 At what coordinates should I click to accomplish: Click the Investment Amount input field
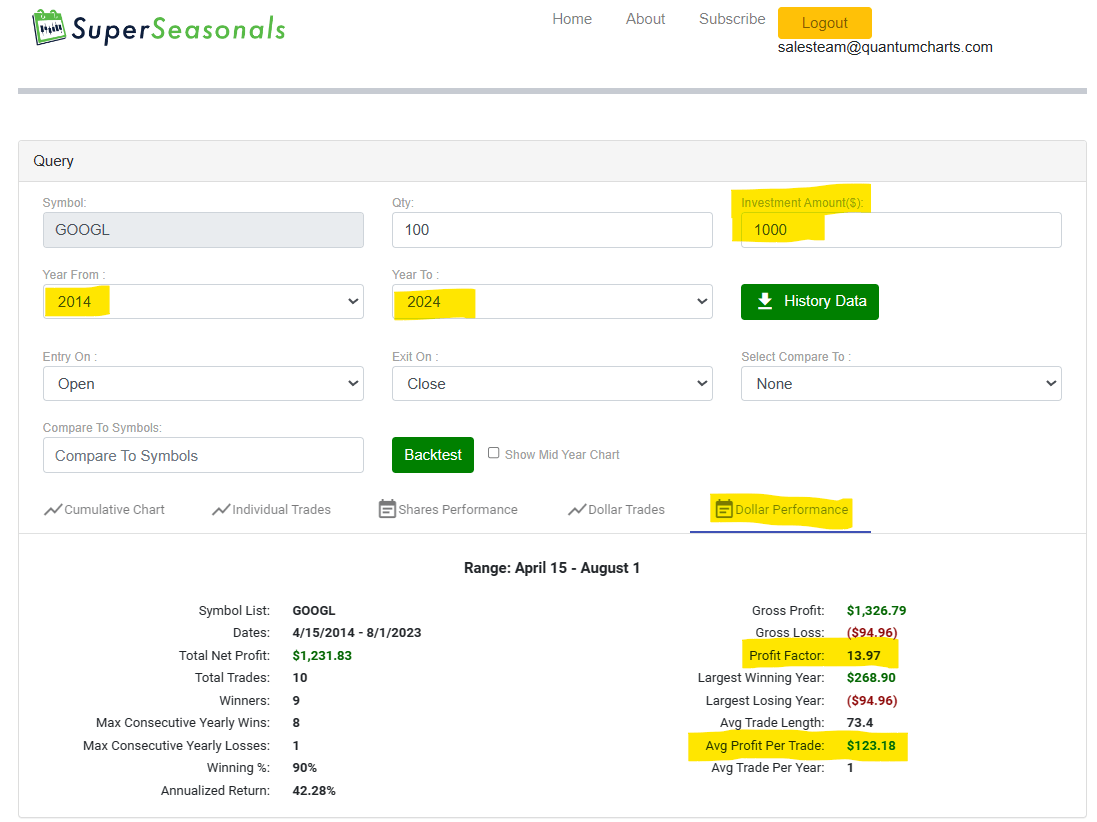[901, 229]
